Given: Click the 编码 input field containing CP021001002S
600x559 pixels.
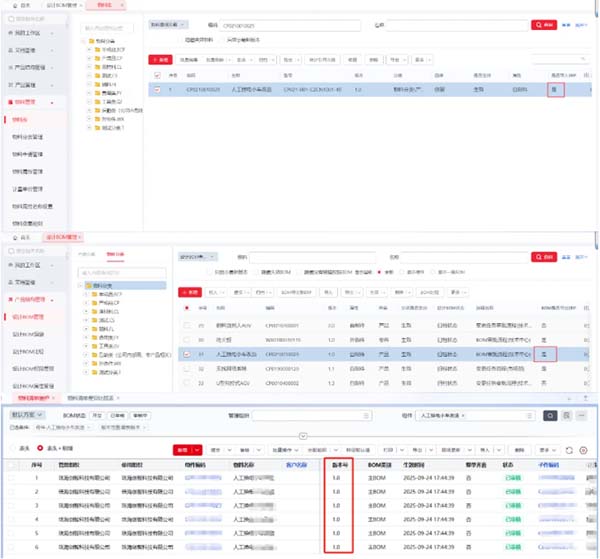Looking at the screenshot, I should tap(280, 23).
